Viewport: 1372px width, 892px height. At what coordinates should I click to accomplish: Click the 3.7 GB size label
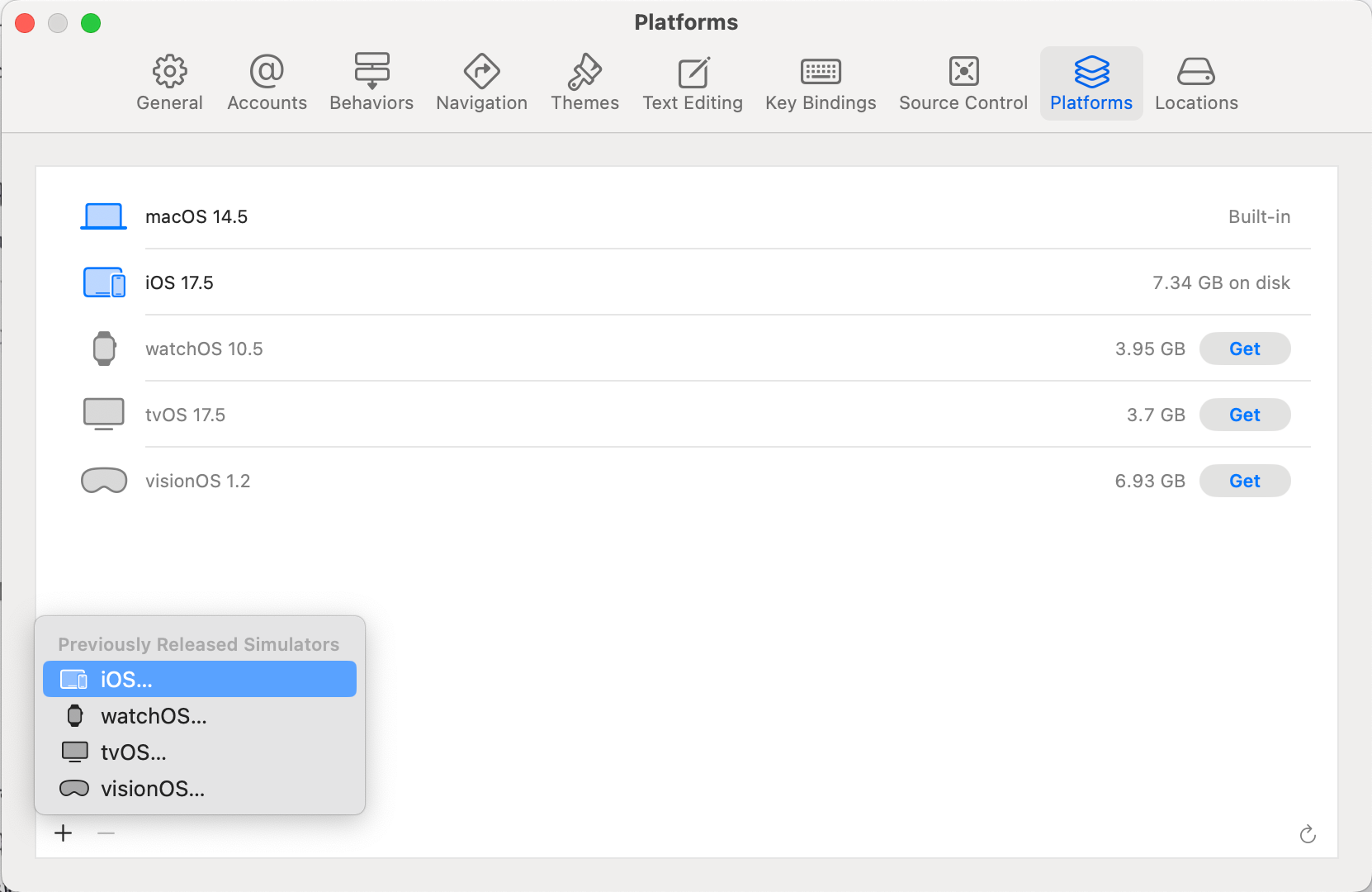1156,415
